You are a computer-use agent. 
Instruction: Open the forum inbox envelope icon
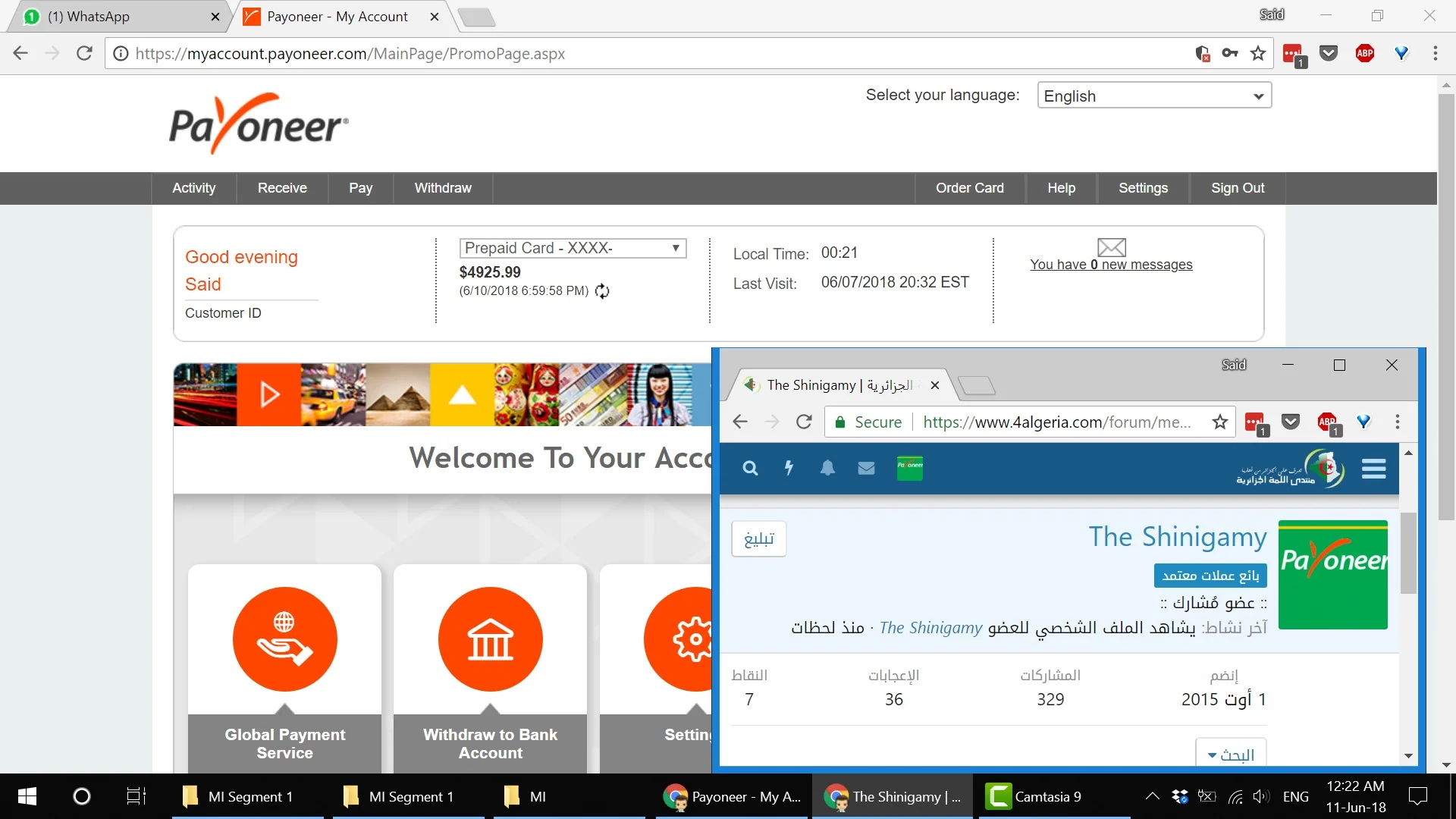pyautogui.click(x=866, y=468)
